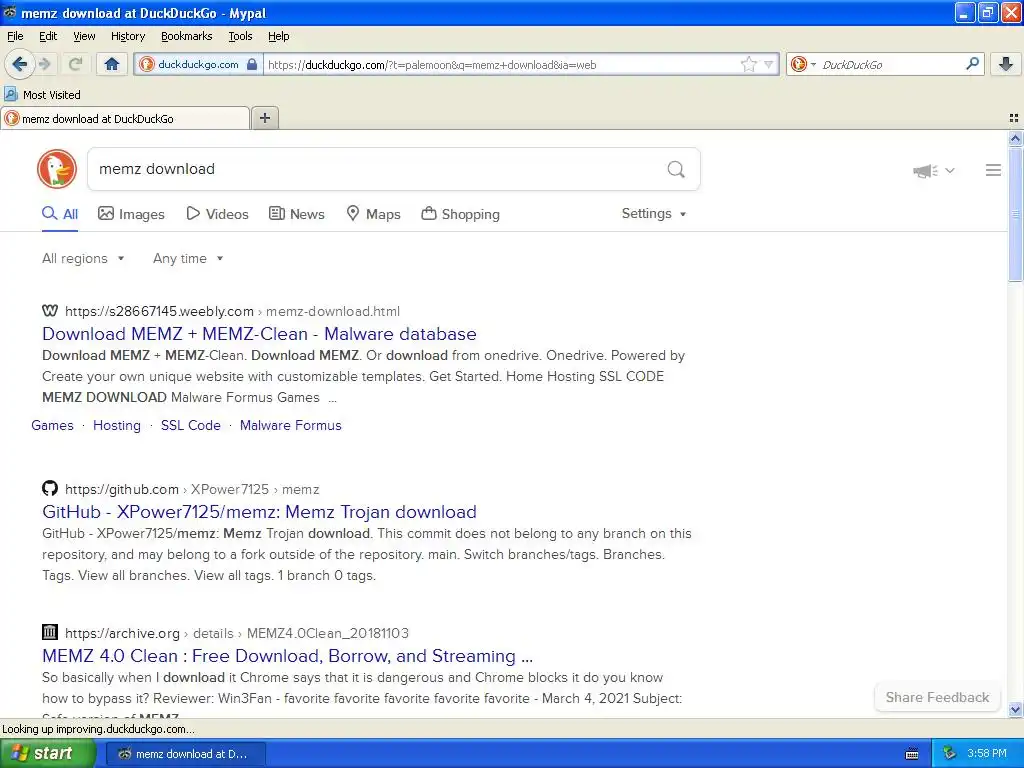Open the Tools menu

pos(240,36)
